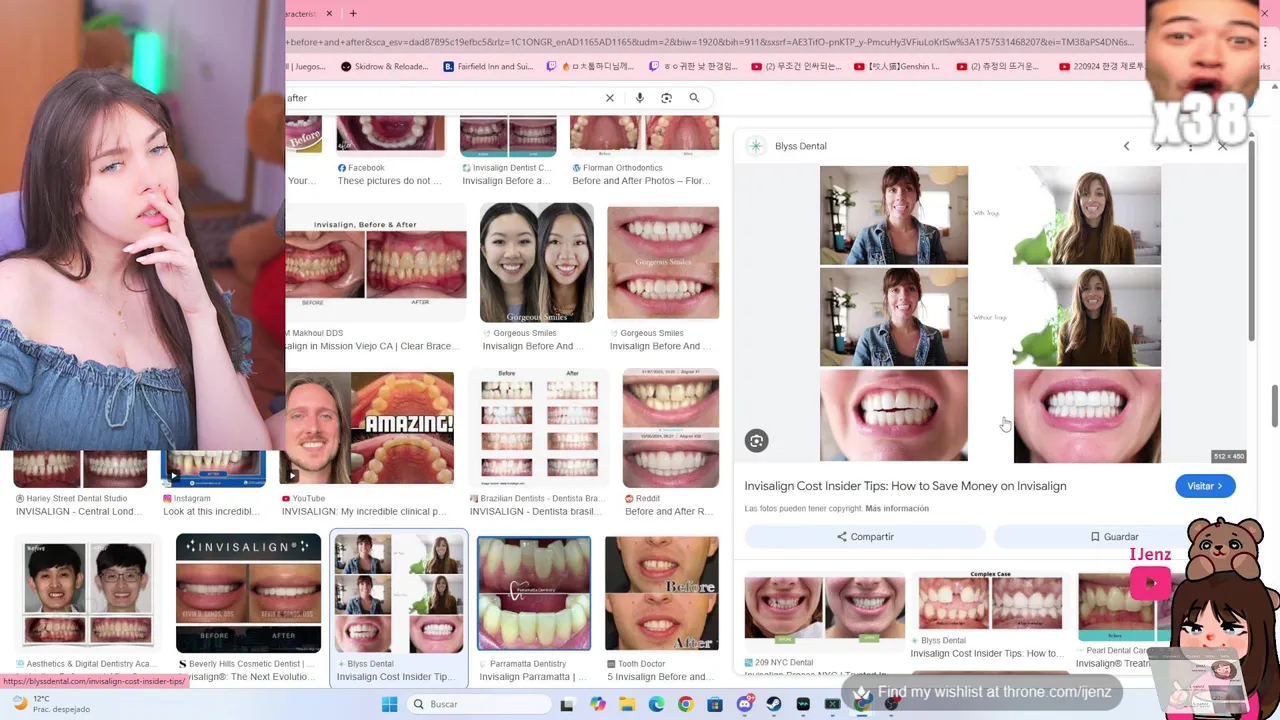Image resolution: width=1280 pixels, height=720 pixels.
Task: Click the browser address bar URL
Action: point(710,42)
